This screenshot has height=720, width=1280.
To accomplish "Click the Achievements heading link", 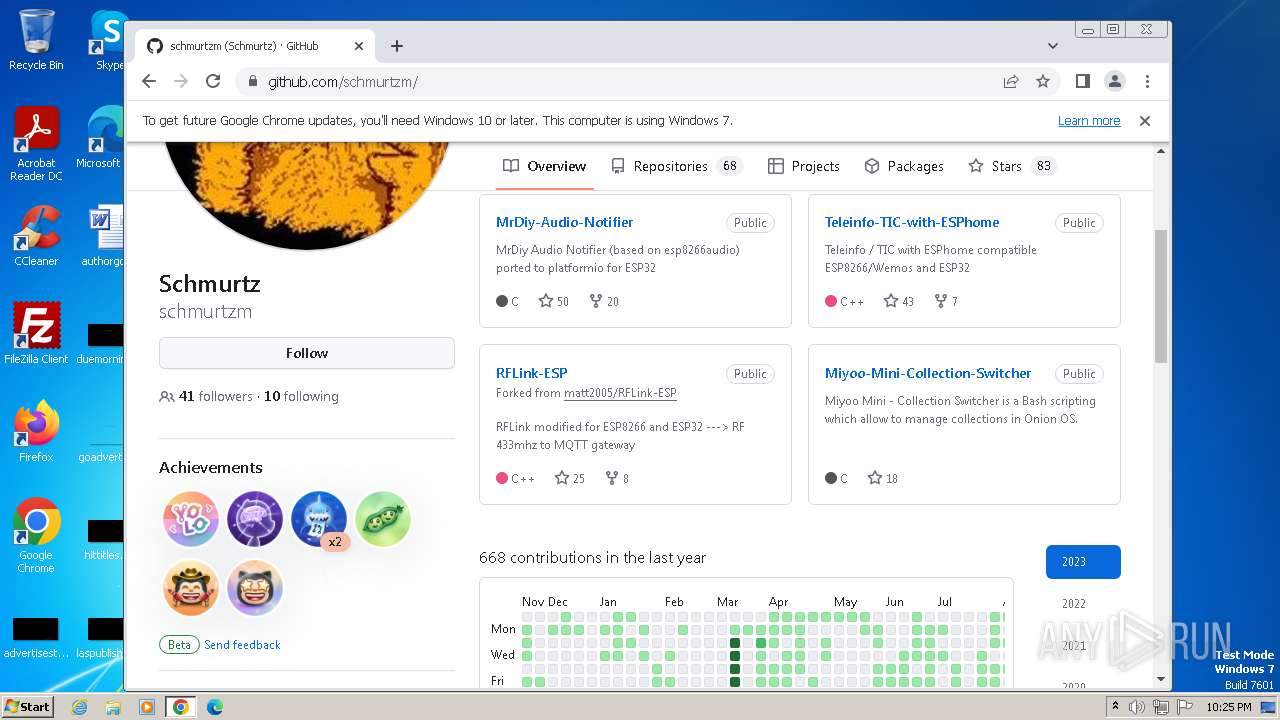I will pos(211,467).
